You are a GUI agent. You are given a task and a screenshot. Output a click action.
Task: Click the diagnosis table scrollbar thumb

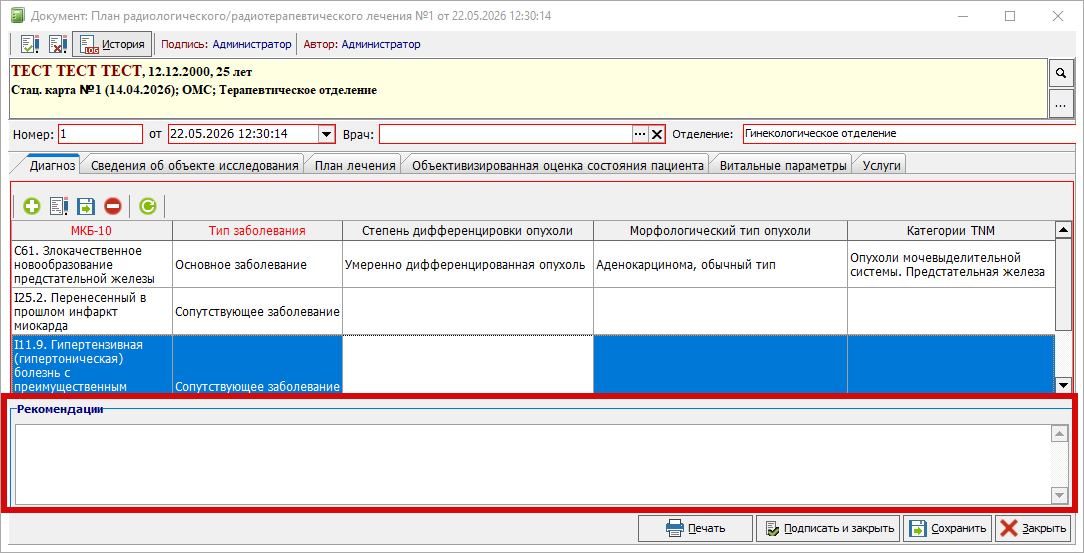point(1063,284)
